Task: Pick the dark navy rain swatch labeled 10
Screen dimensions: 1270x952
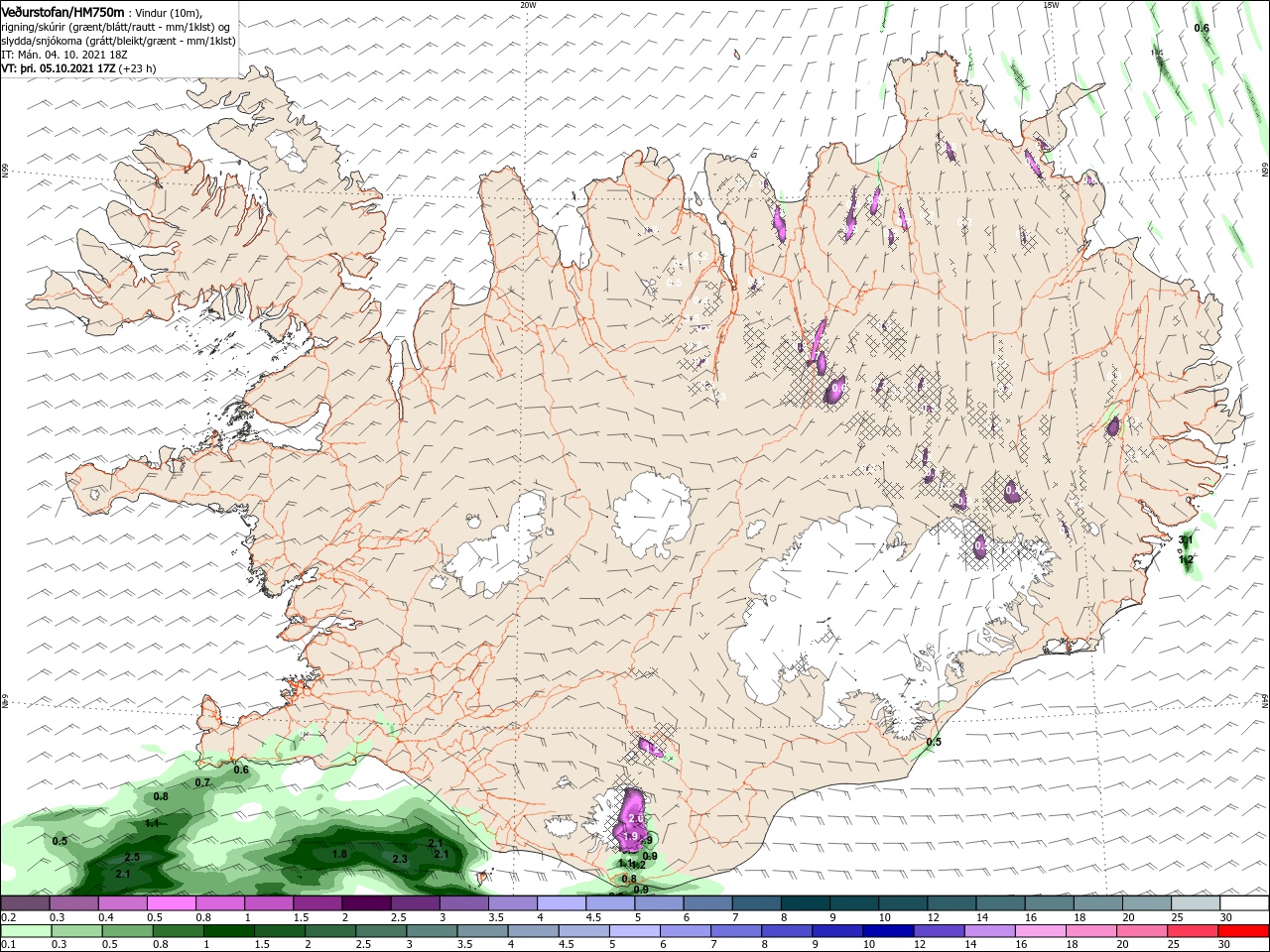Action: click(886, 931)
